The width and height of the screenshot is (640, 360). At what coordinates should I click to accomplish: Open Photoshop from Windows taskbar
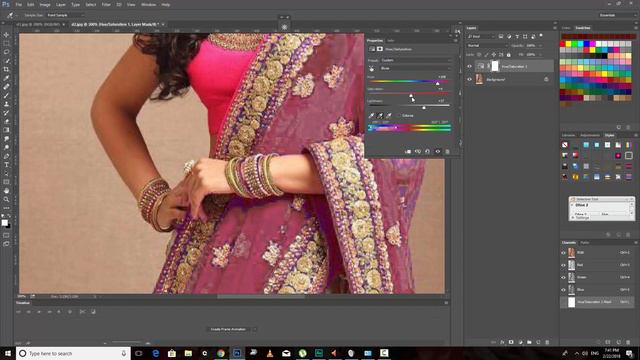click(x=237, y=353)
